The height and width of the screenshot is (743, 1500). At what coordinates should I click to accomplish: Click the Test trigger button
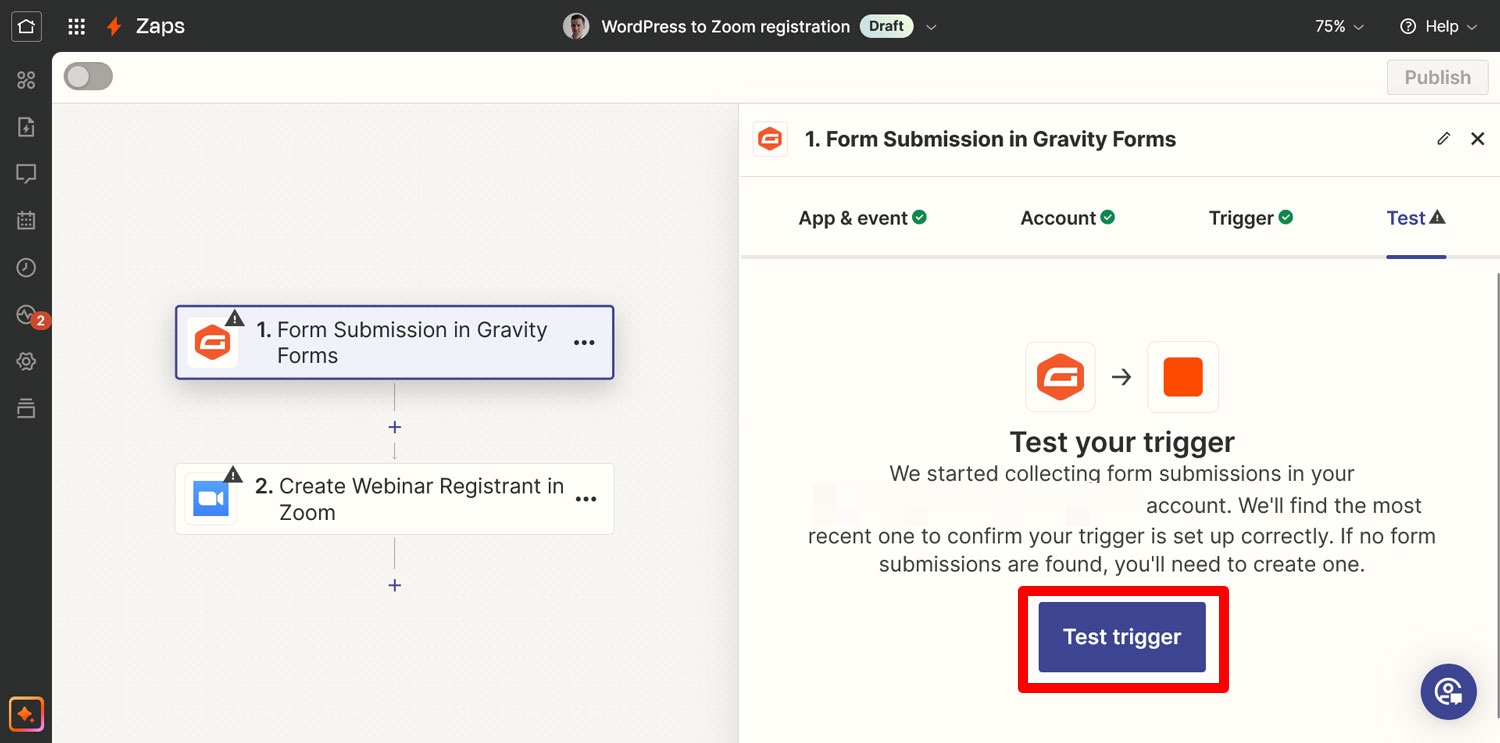point(1122,637)
